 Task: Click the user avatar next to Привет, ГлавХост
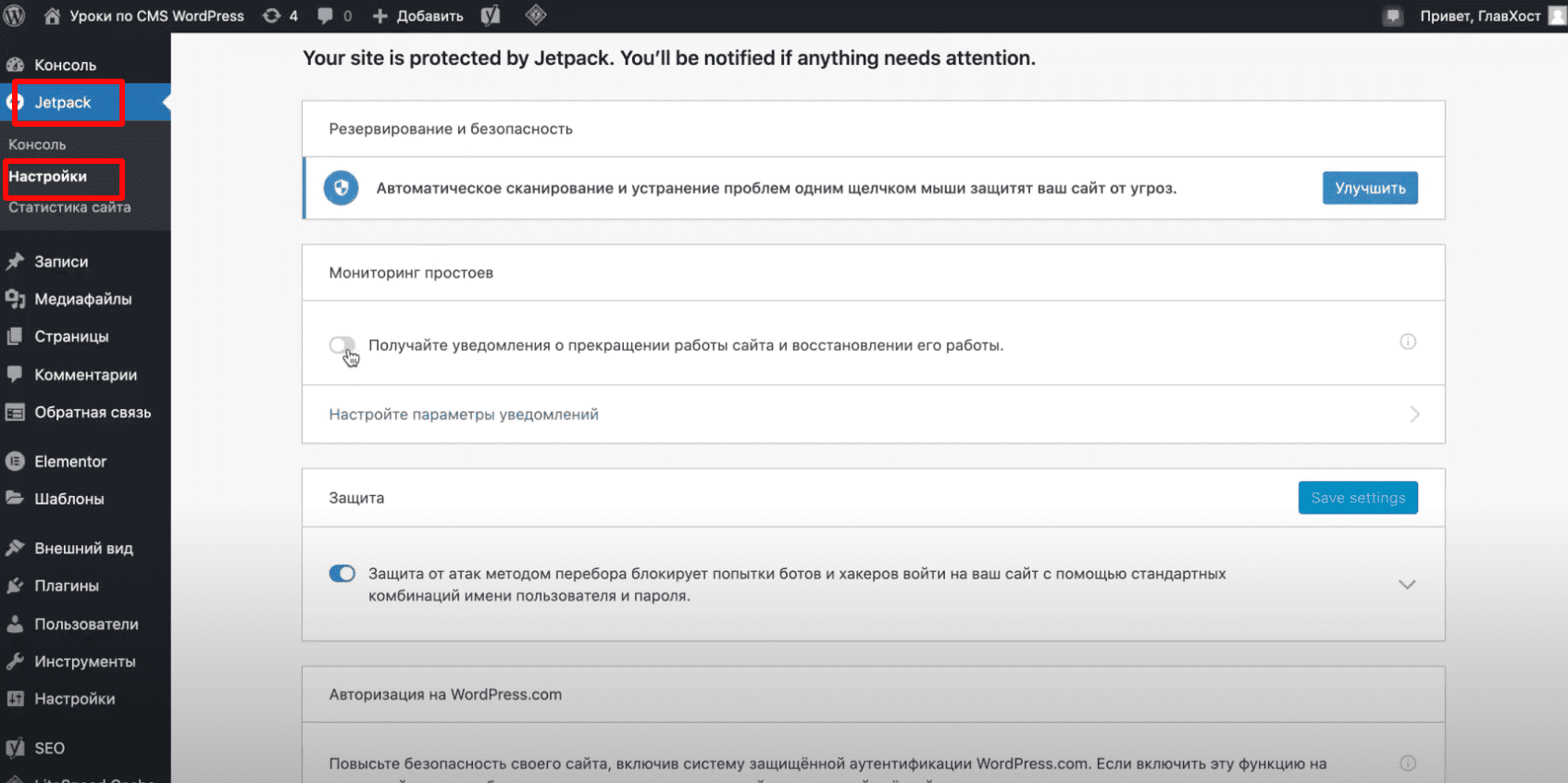click(1557, 16)
